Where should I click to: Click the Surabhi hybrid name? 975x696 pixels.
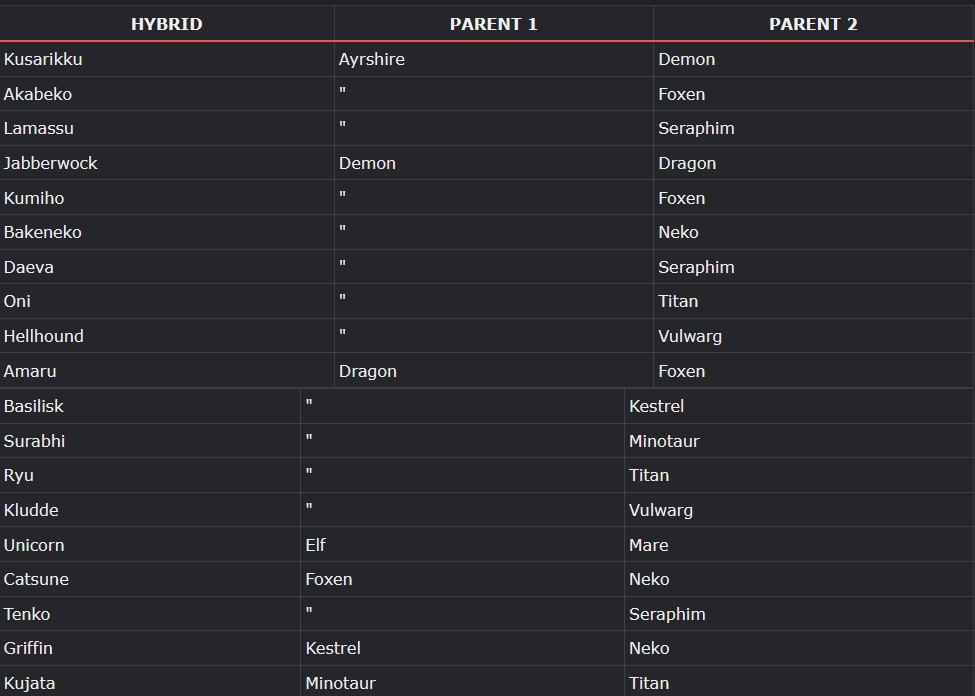click(x=34, y=441)
